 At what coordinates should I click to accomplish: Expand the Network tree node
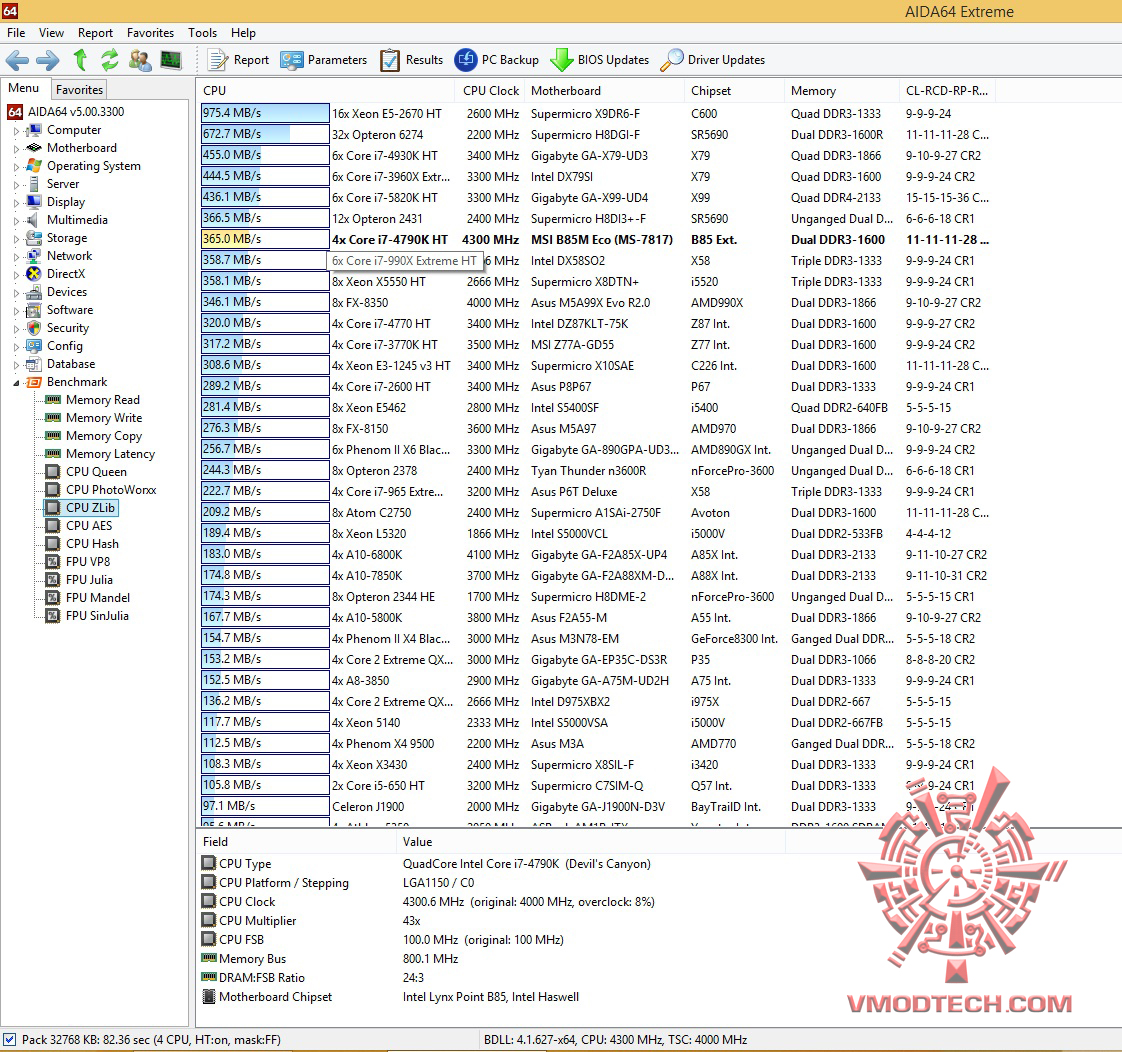16,256
